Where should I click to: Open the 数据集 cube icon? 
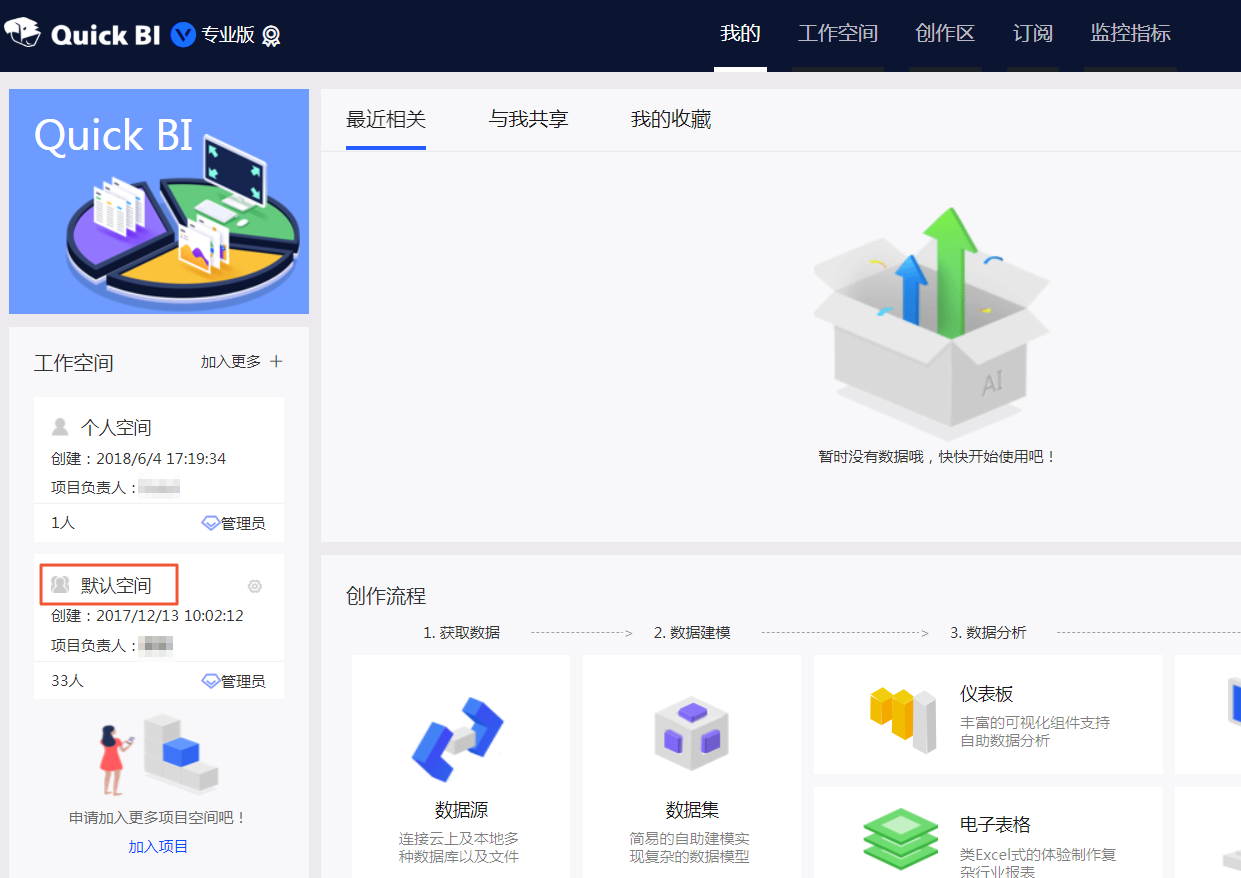point(691,733)
